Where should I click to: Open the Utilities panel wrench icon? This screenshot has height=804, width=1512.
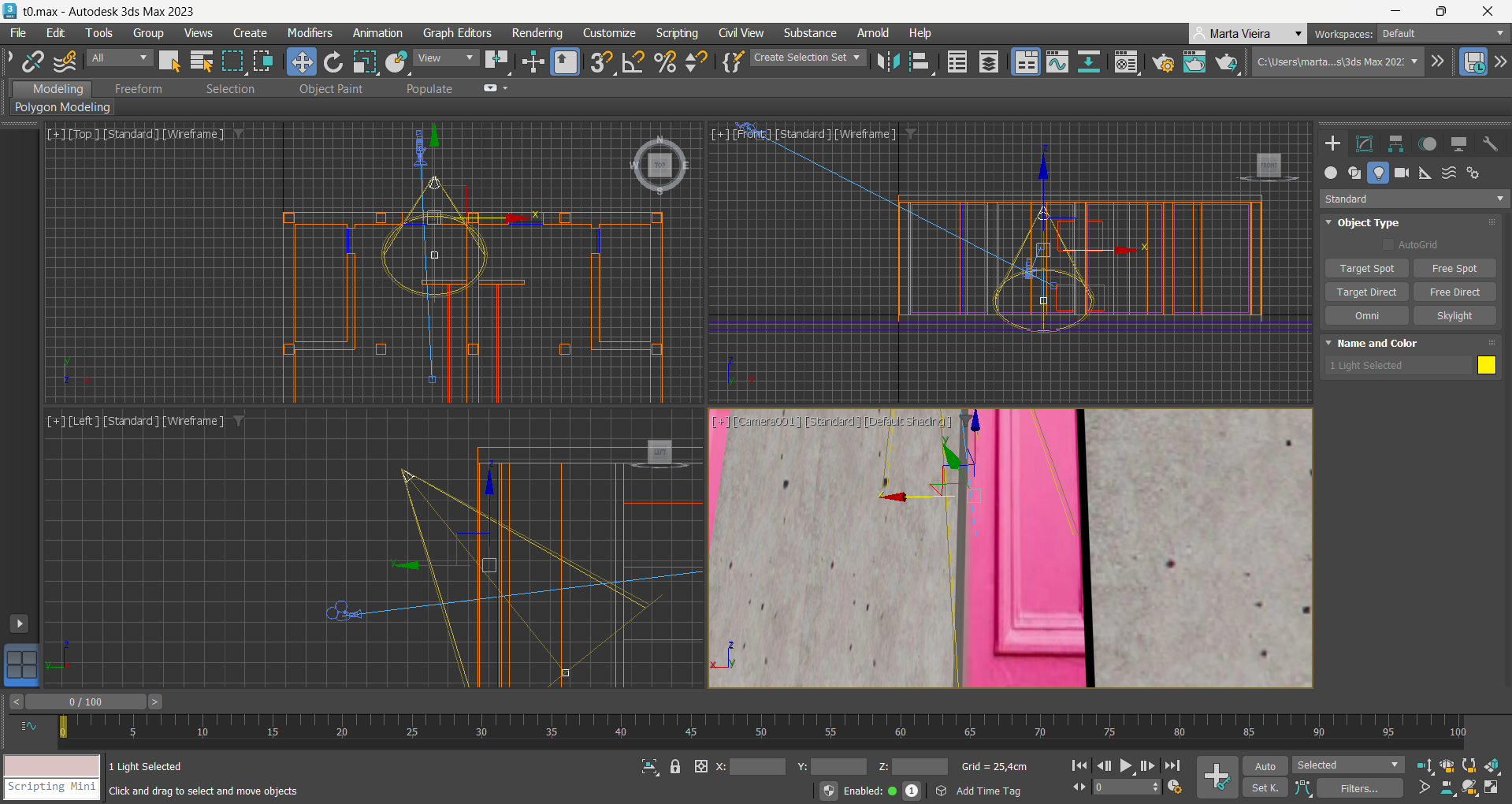pyautogui.click(x=1490, y=143)
